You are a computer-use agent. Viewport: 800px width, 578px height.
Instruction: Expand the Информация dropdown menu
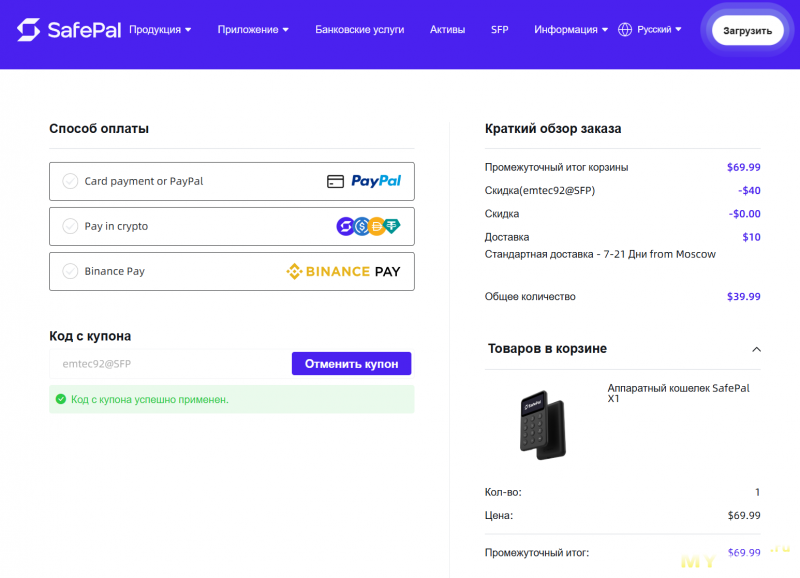pos(571,30)
